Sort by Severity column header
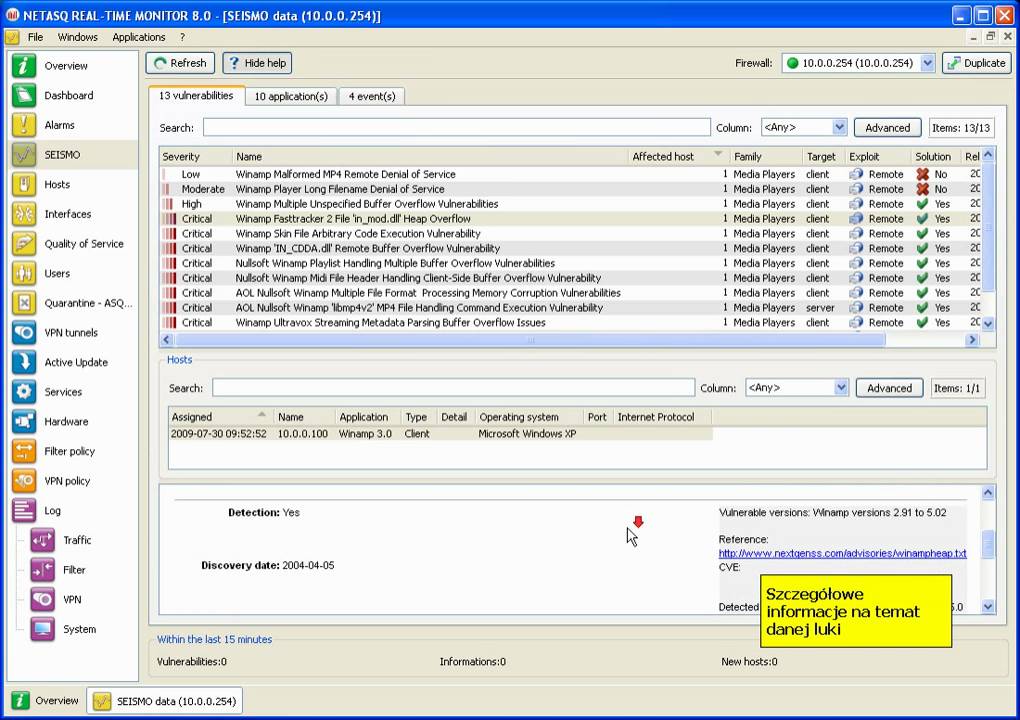Image resolution: width=1020 pixels, height=720 pixels. coord(195,157)
